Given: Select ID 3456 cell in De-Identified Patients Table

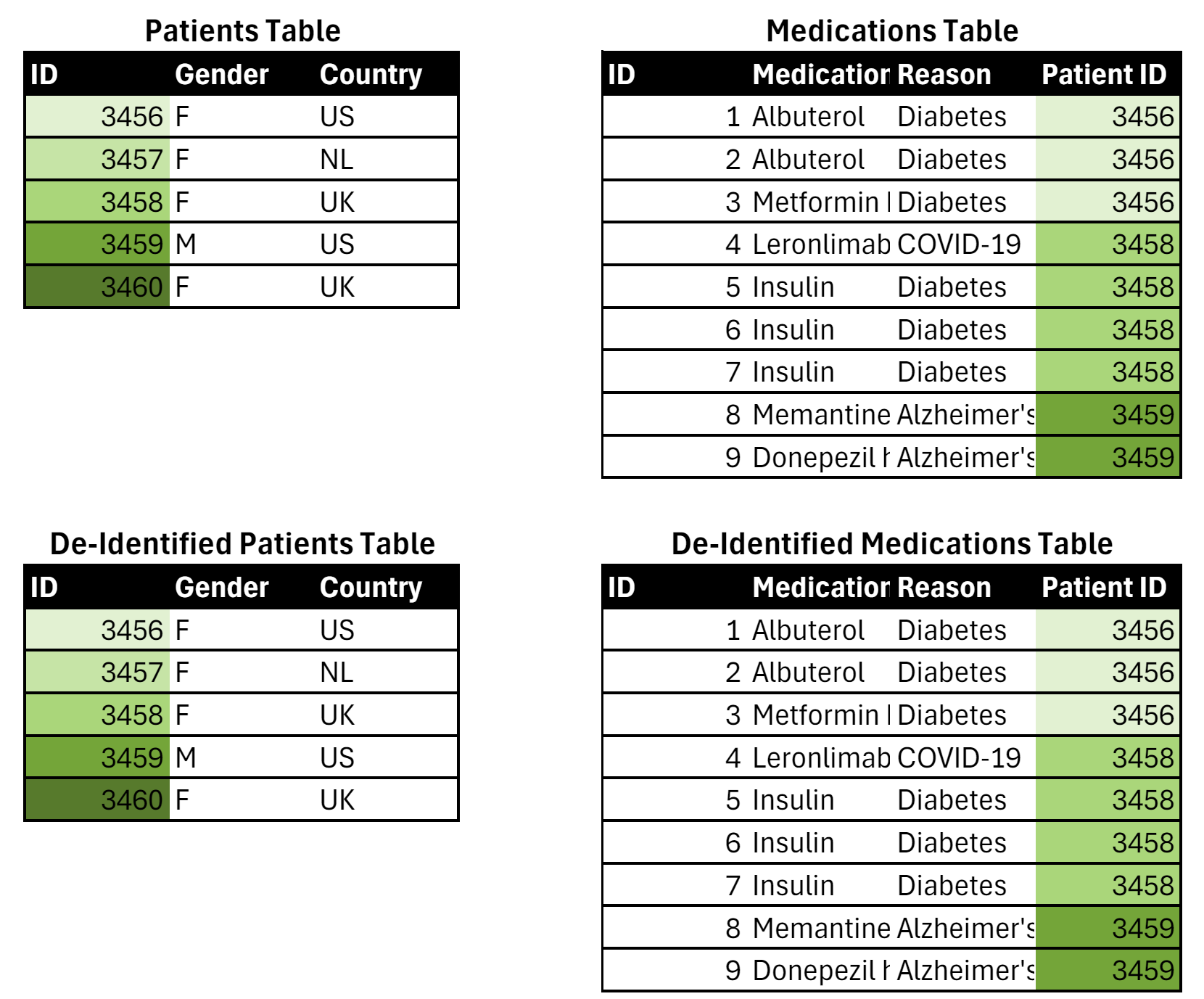Looking at the screenshot, I should 98,630.
